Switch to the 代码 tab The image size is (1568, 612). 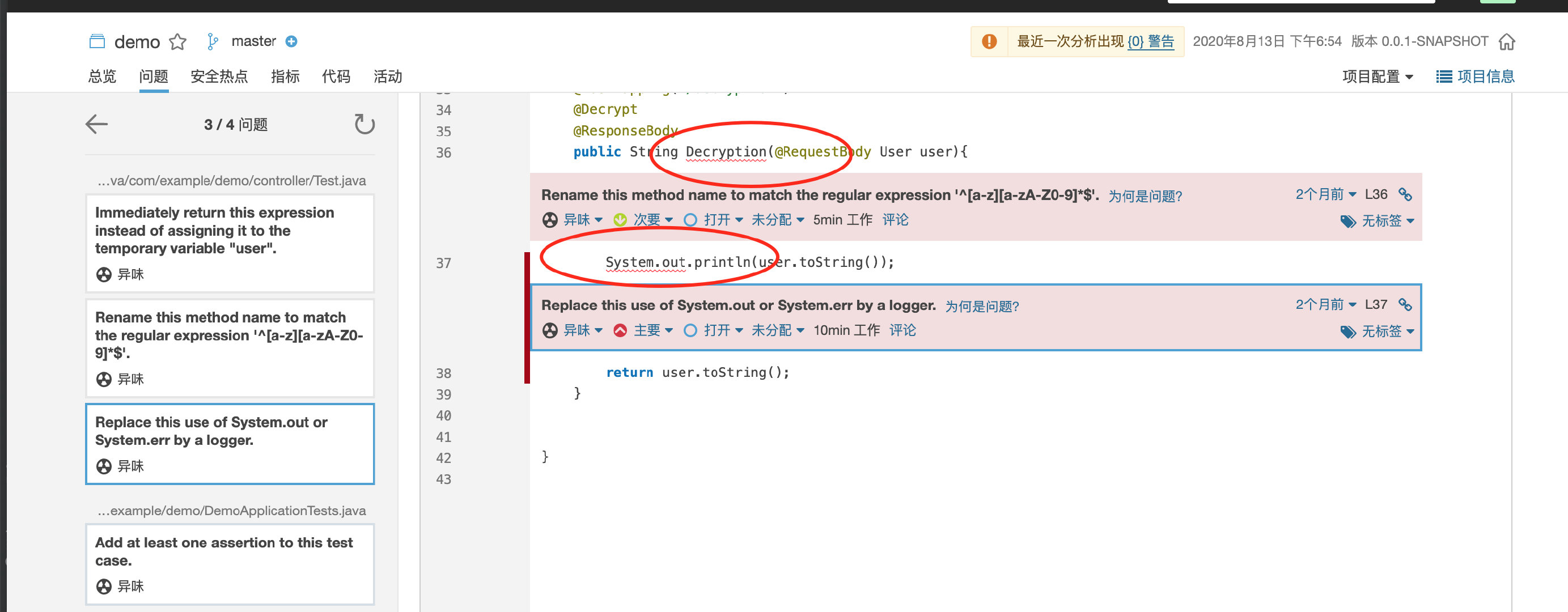click(336, 76)
